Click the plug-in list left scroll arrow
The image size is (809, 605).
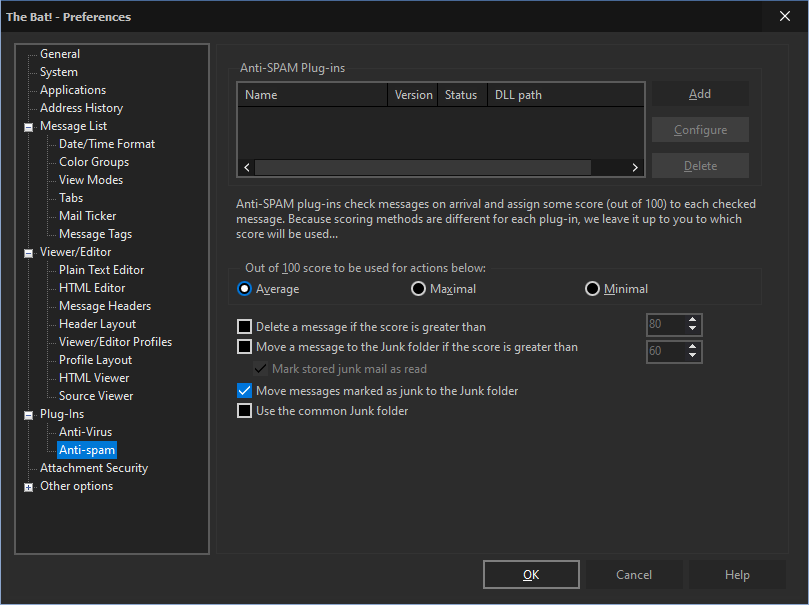(x=247, y=167)
